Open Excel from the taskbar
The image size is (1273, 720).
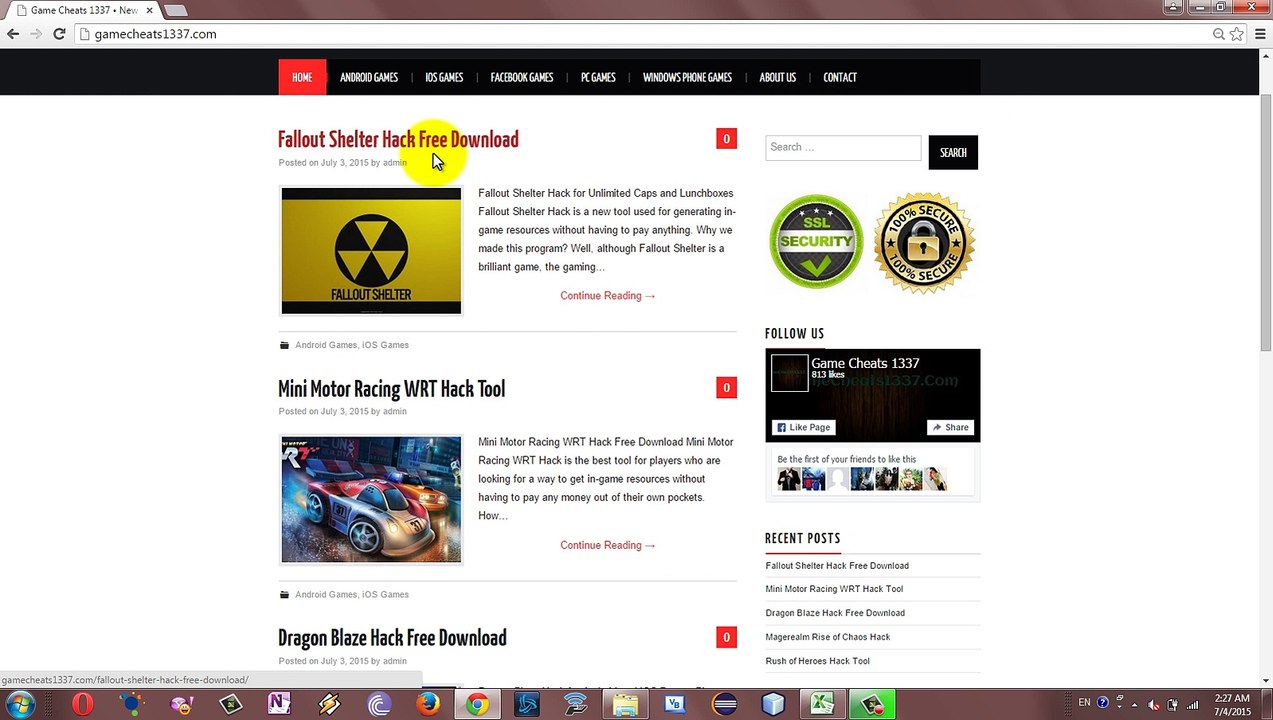click(822, 705)
